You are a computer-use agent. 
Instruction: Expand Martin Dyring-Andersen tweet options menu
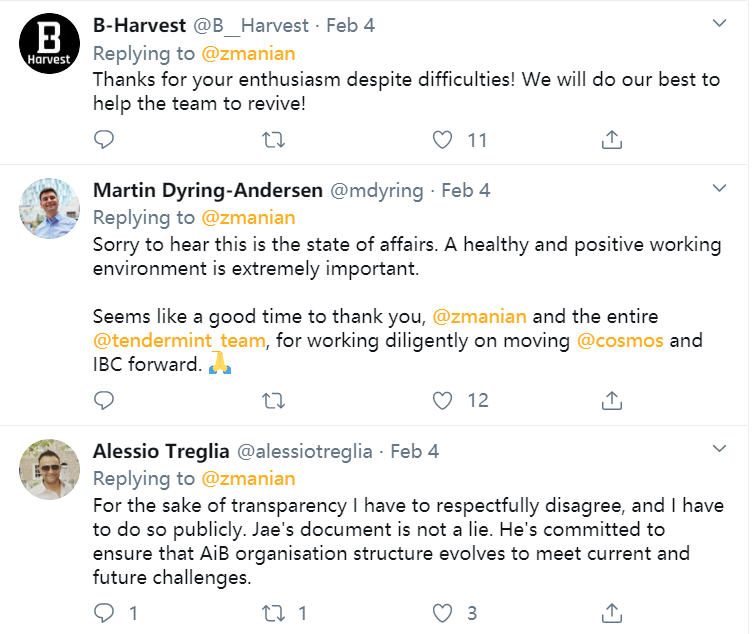click(718, 189)
